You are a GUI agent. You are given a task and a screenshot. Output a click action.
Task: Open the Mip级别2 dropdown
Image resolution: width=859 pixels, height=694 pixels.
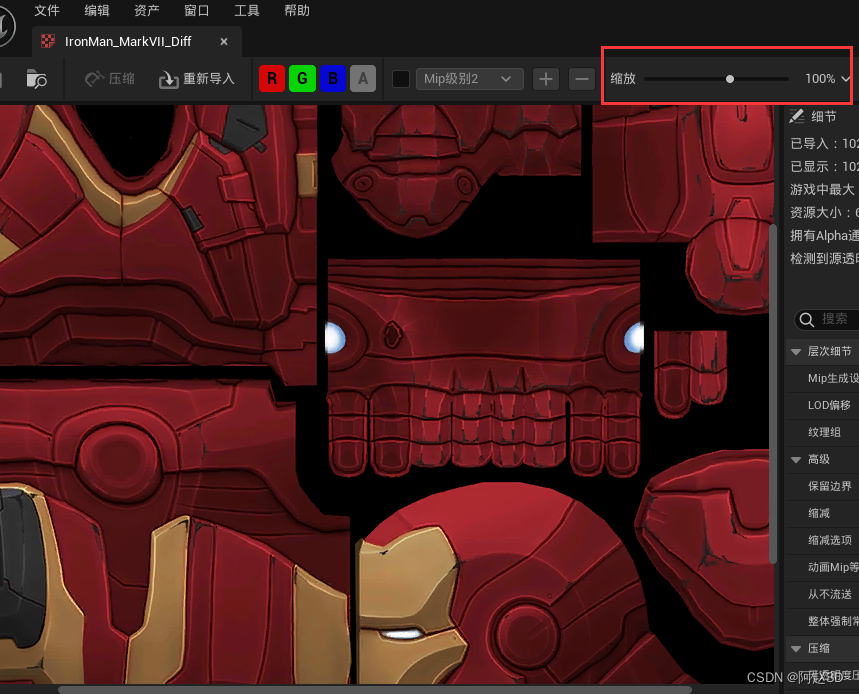(469, 79)
